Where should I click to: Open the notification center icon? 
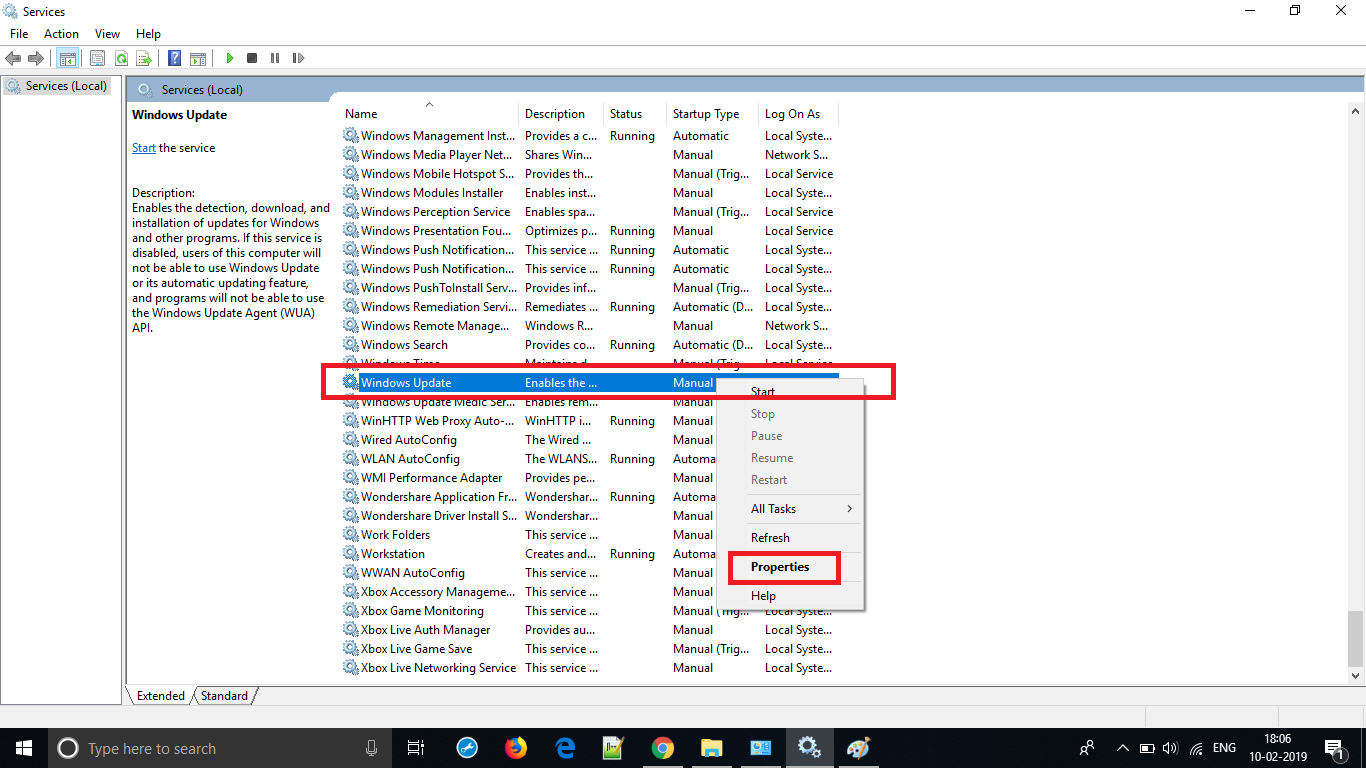(1333, 748)
